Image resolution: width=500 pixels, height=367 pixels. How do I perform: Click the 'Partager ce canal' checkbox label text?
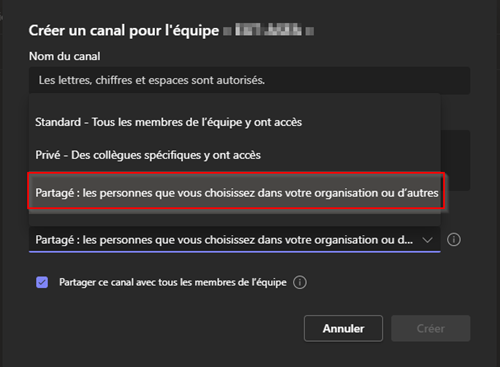[x=173, y=282]
